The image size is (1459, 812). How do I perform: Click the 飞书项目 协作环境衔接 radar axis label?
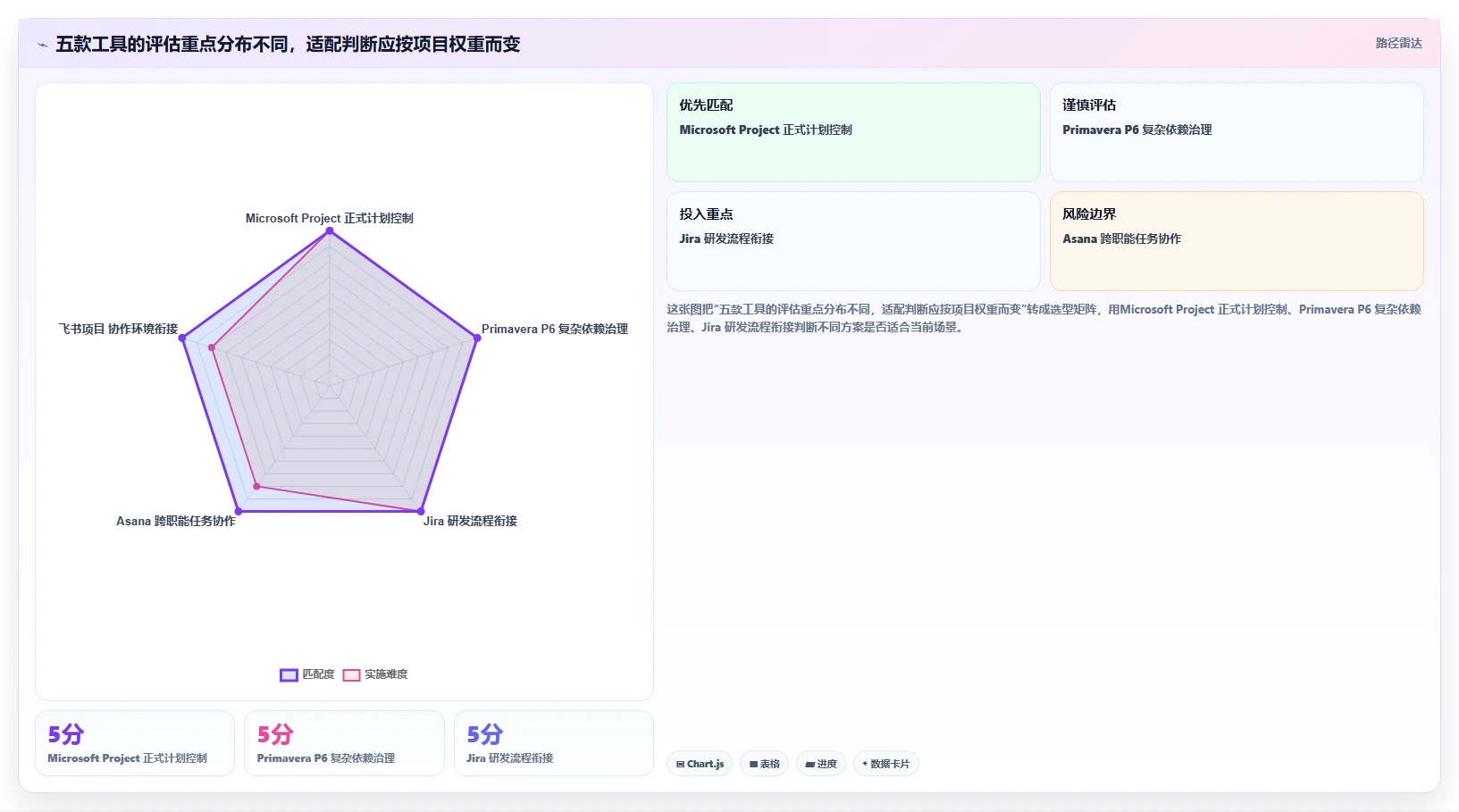pyautogui.click(x=118, y=329)
